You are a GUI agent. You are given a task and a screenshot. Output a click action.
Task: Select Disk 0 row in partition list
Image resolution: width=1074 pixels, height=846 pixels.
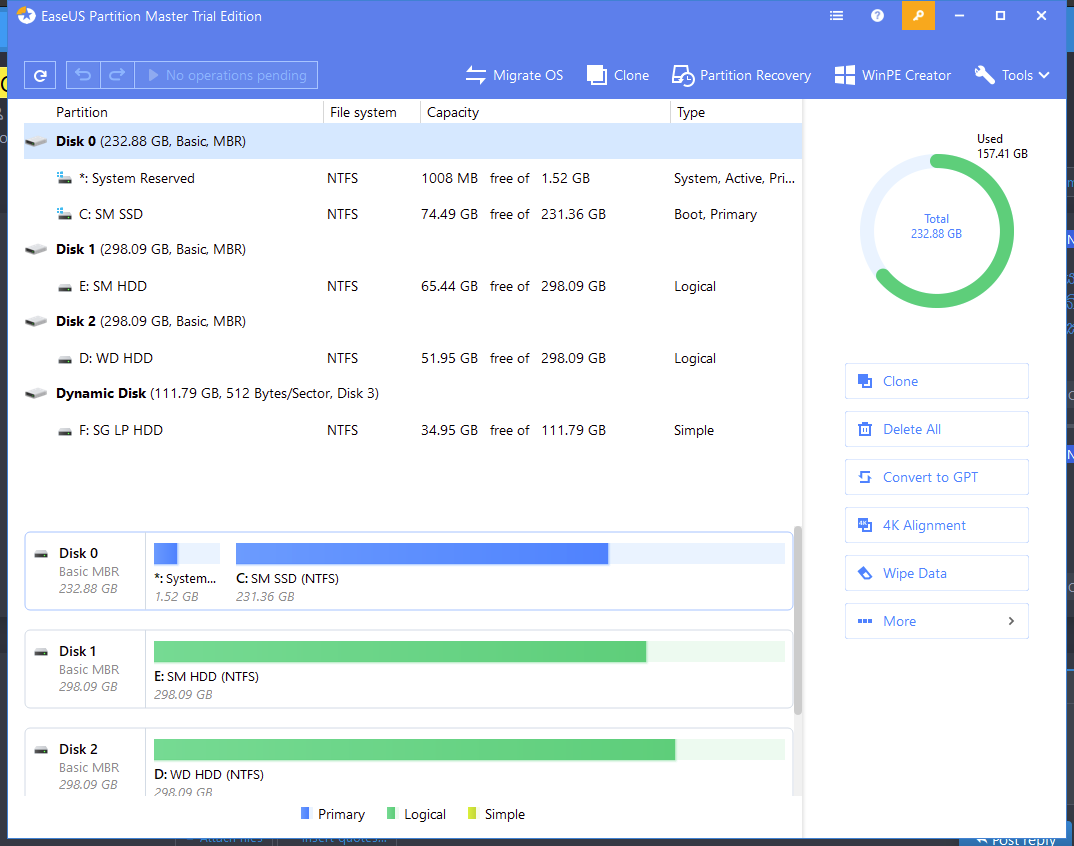pos(413,141)
